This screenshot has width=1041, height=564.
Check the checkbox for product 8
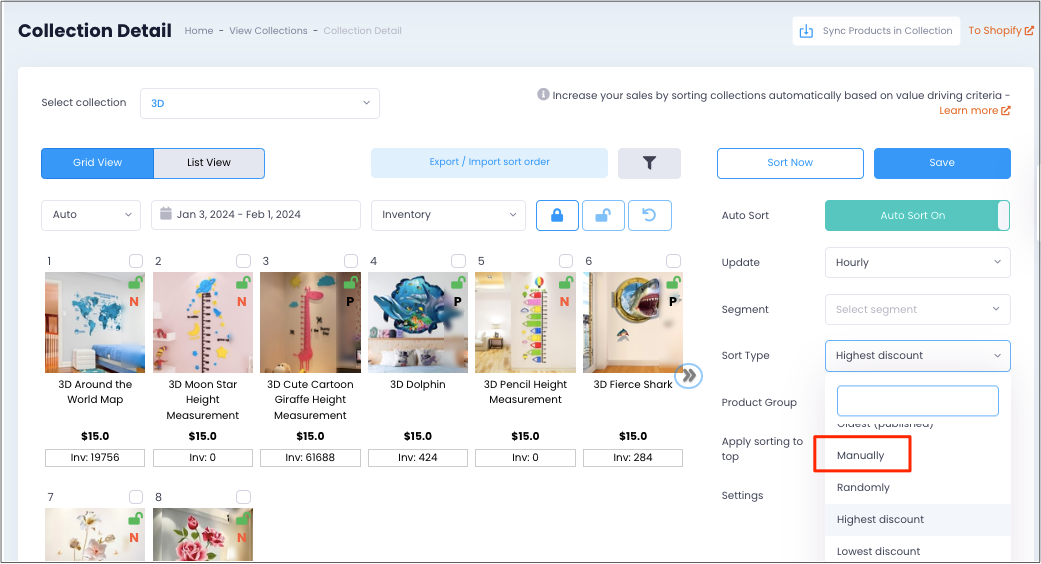point(244,497)
